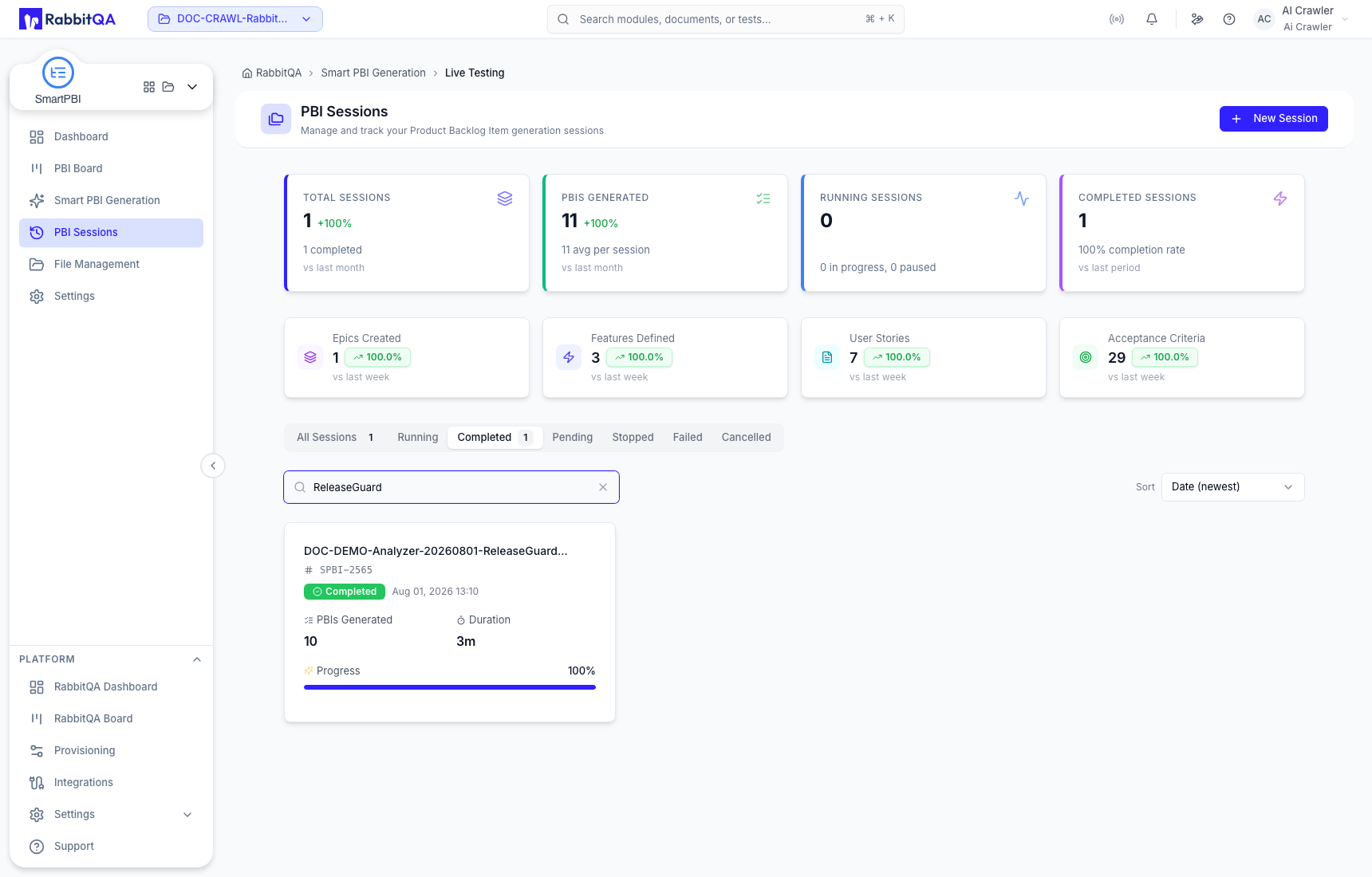Open the preferences sliders icon in header
This screenshot has width=1372, height=877.
(1197, 19)
